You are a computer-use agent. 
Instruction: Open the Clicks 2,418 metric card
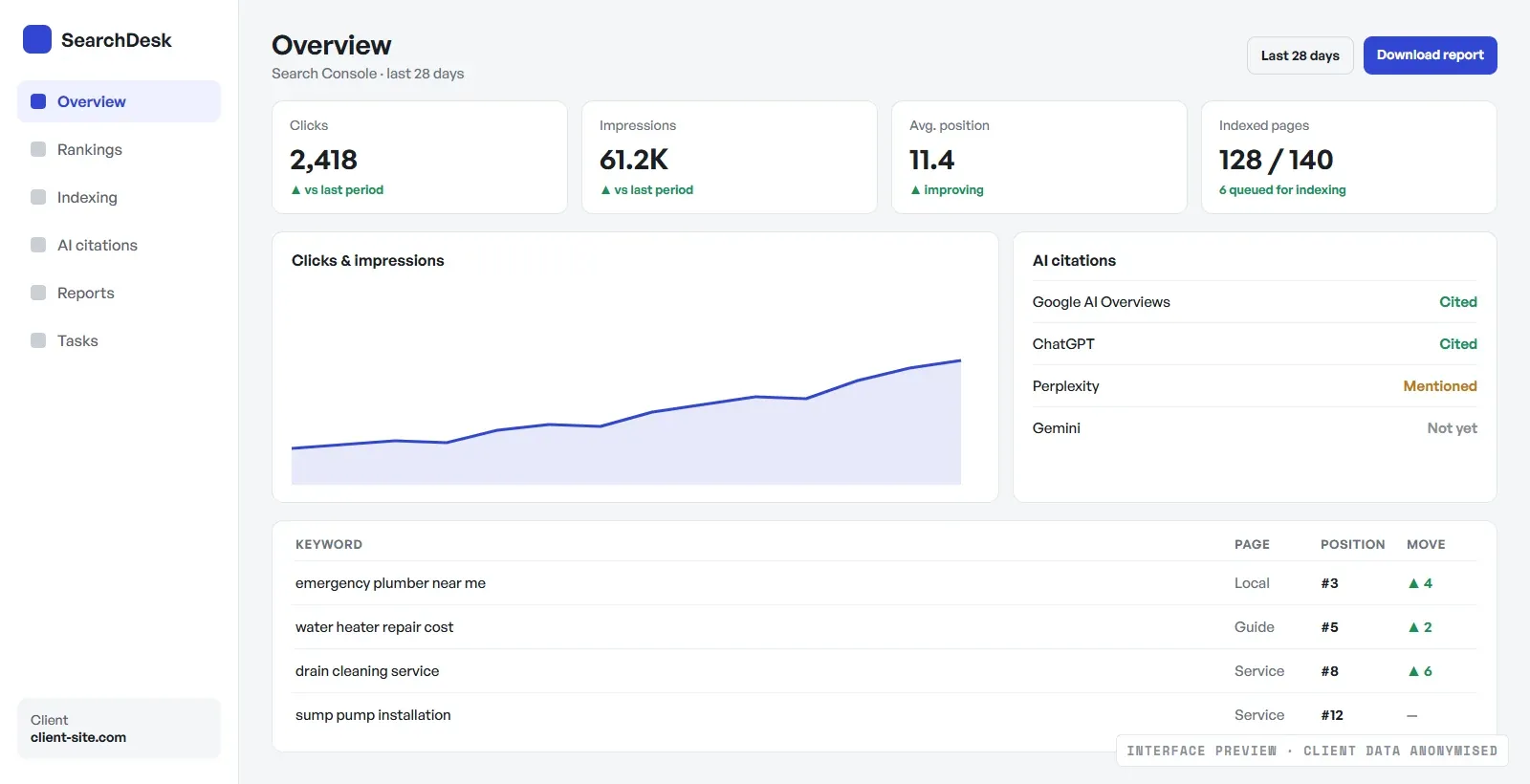pos(420,157)
